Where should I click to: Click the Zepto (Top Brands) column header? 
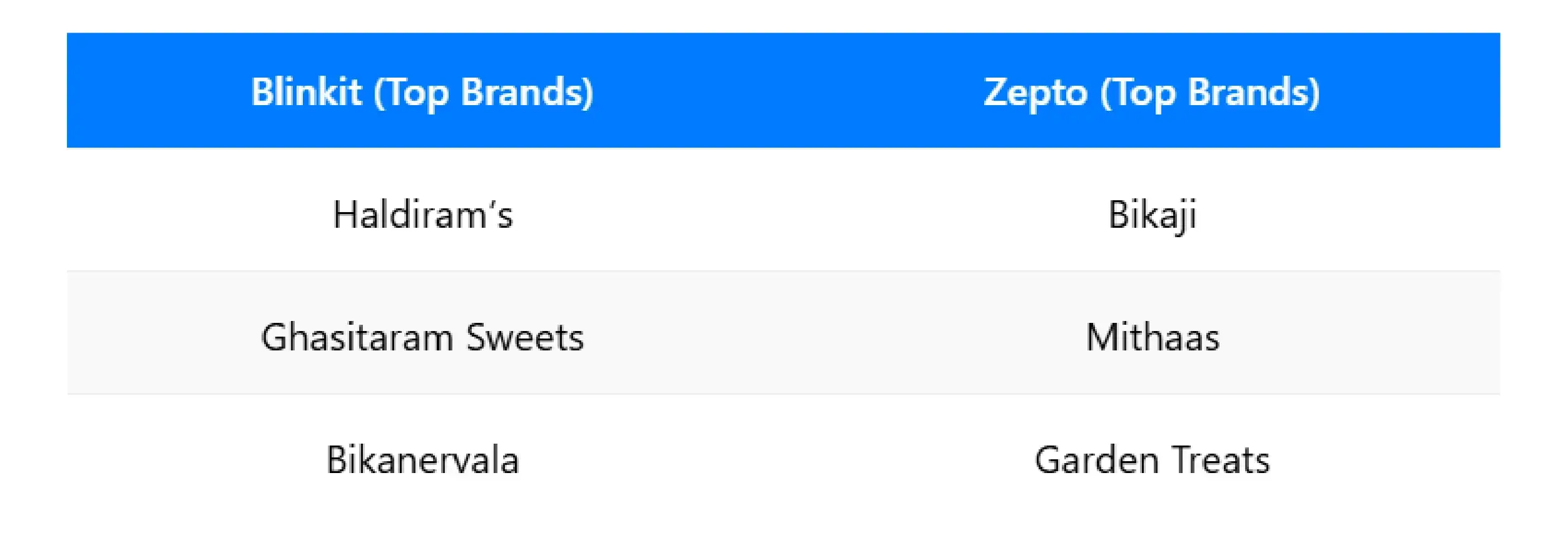pos(1152,92)
